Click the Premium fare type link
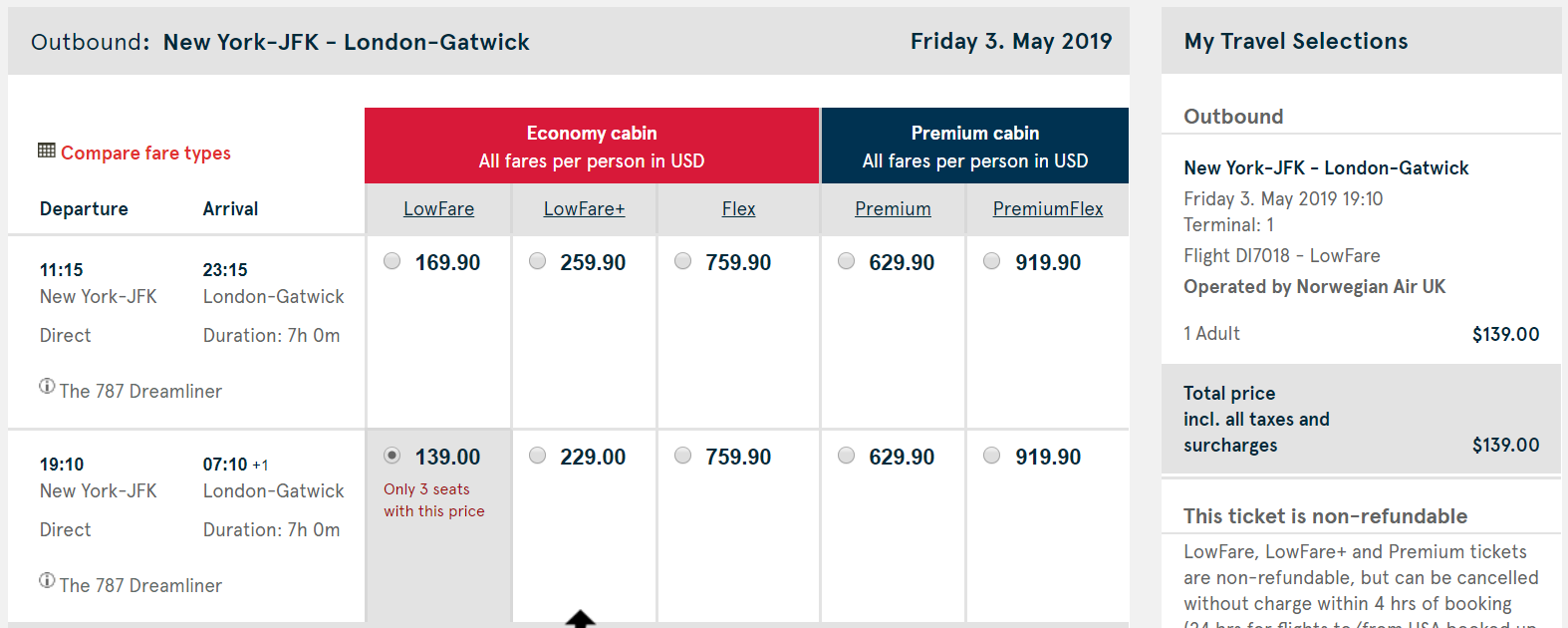 click(x=893, y=209)
